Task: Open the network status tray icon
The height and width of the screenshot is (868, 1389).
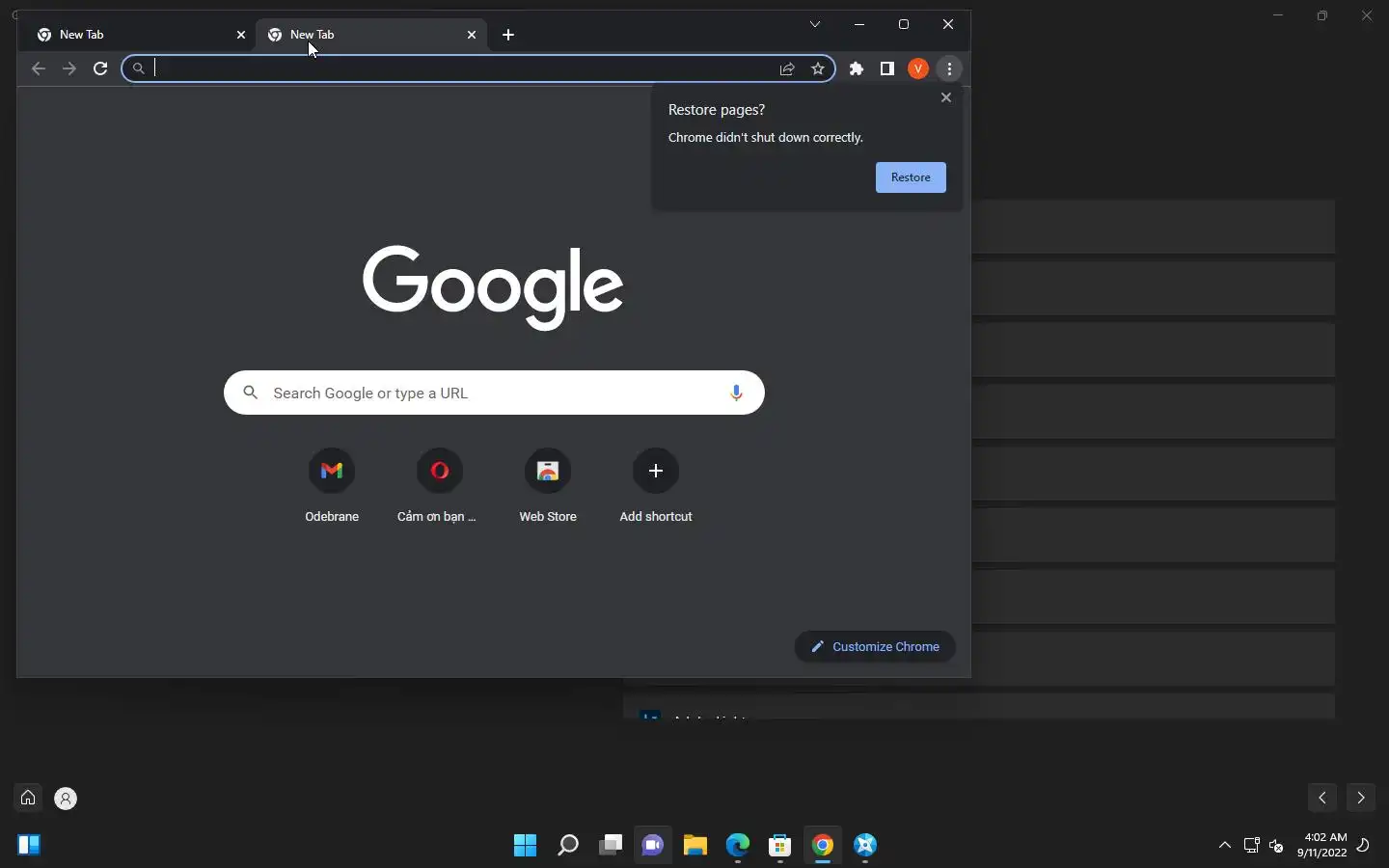Action: click(x=1251, y=845)
